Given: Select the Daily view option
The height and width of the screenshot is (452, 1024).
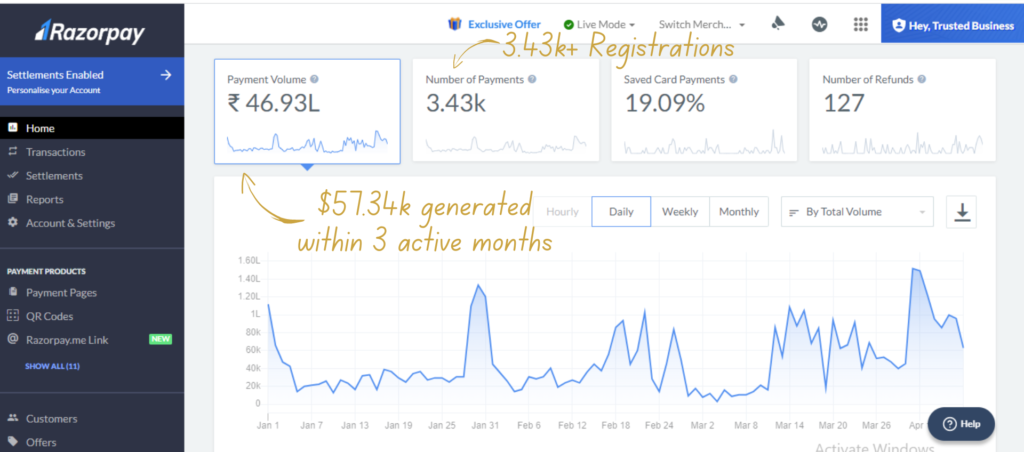Looking at the screenshot, I should point(621,212).
